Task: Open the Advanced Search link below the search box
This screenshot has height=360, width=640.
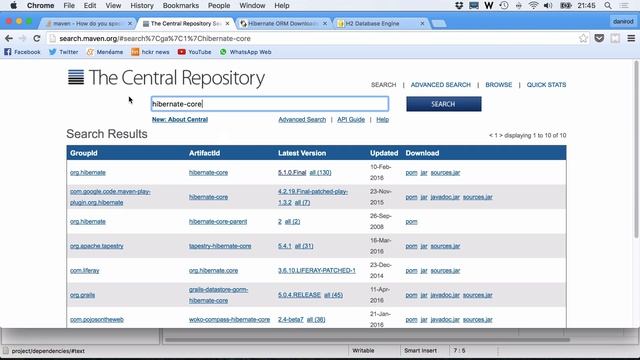Action: tap(302, 120)
